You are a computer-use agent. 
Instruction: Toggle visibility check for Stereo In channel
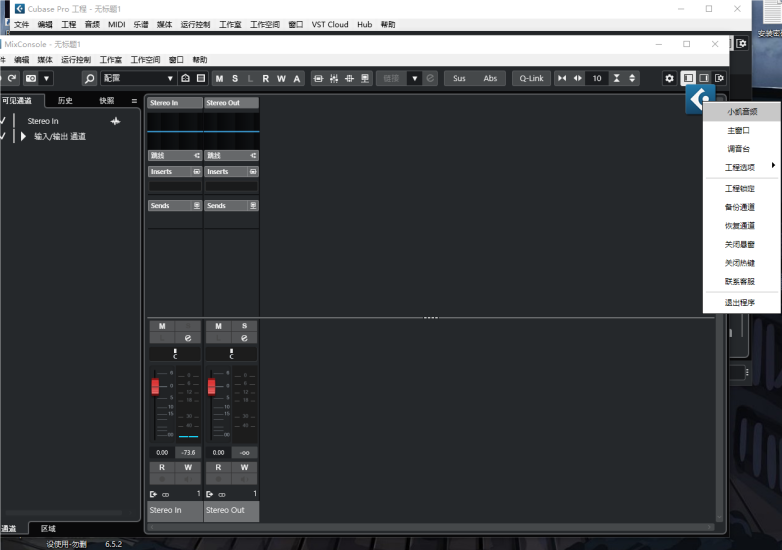click(3, 121)
